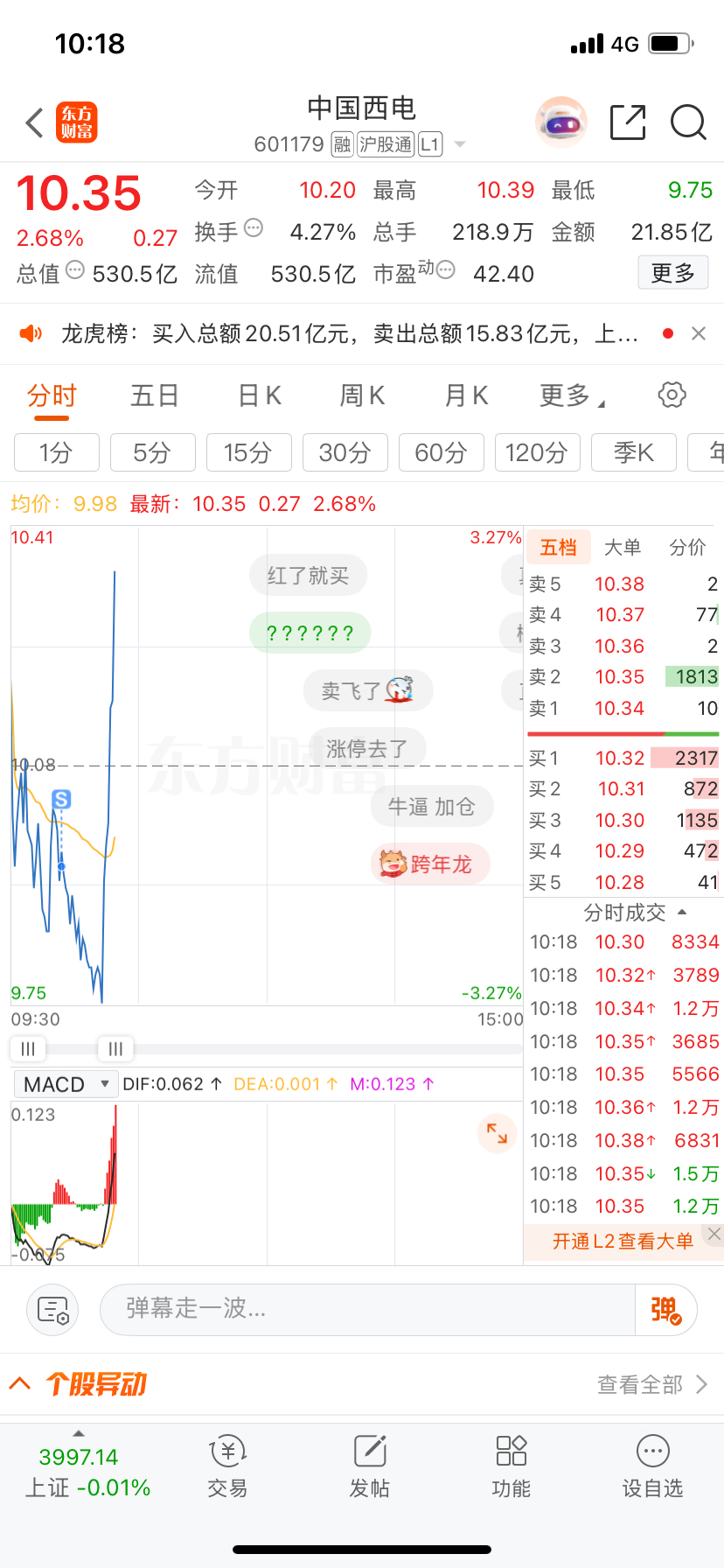Tap the back arrow icon

[x=34, y=123]
